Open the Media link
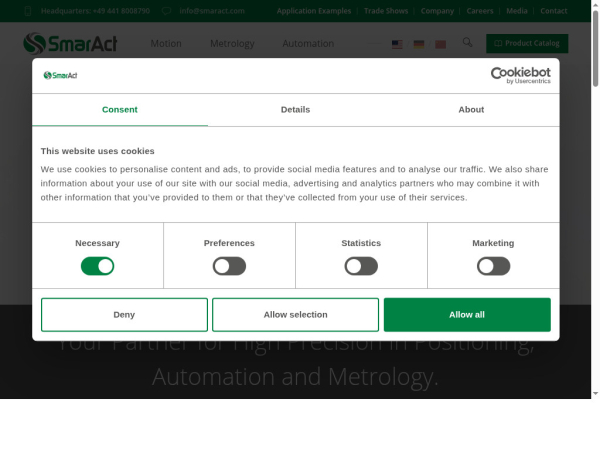This screenshot has height=450, width=600. pyautogui.click(x=517, y=11)
